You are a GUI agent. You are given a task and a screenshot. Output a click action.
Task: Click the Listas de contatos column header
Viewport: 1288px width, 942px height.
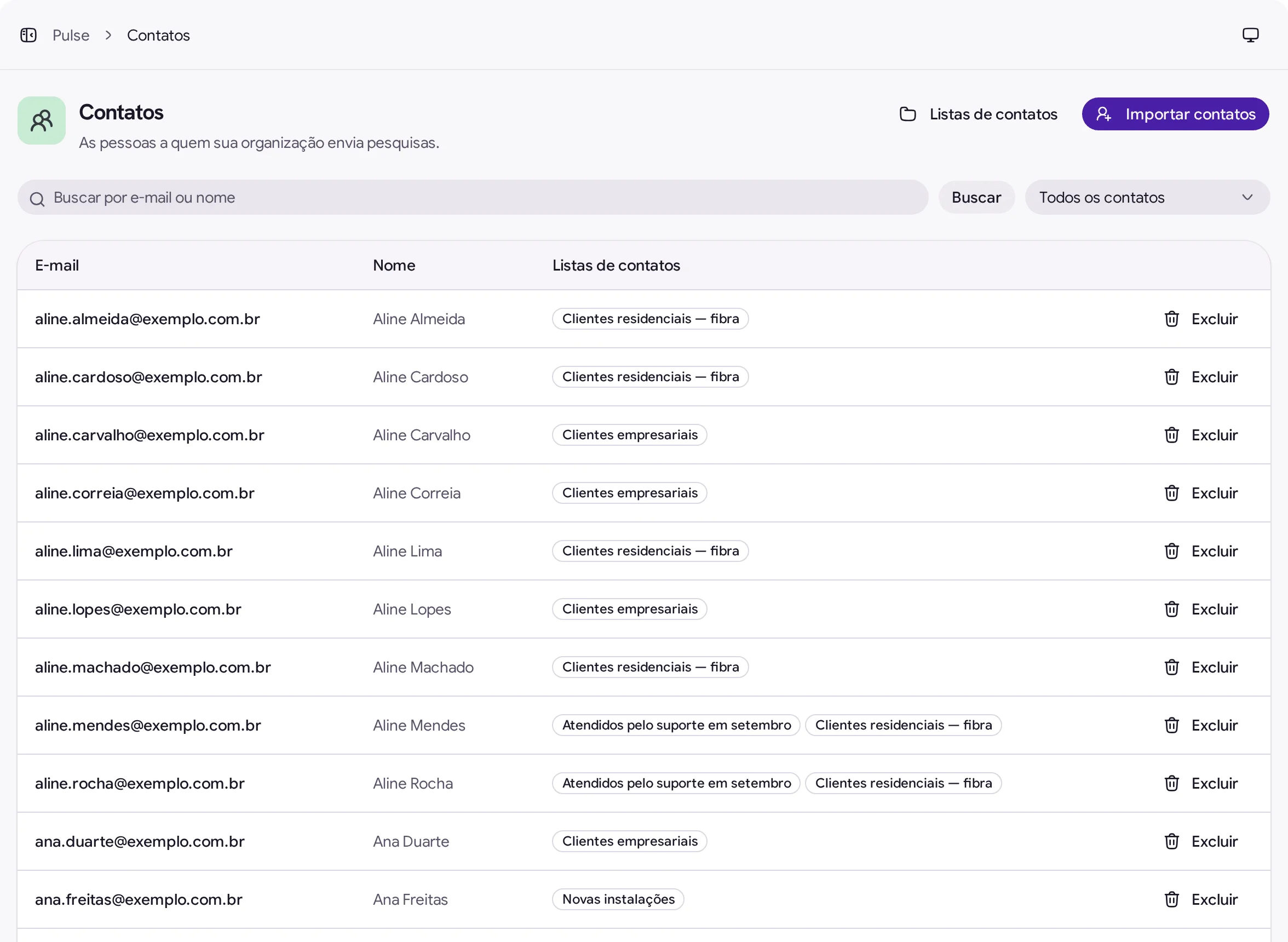[616, 265]
